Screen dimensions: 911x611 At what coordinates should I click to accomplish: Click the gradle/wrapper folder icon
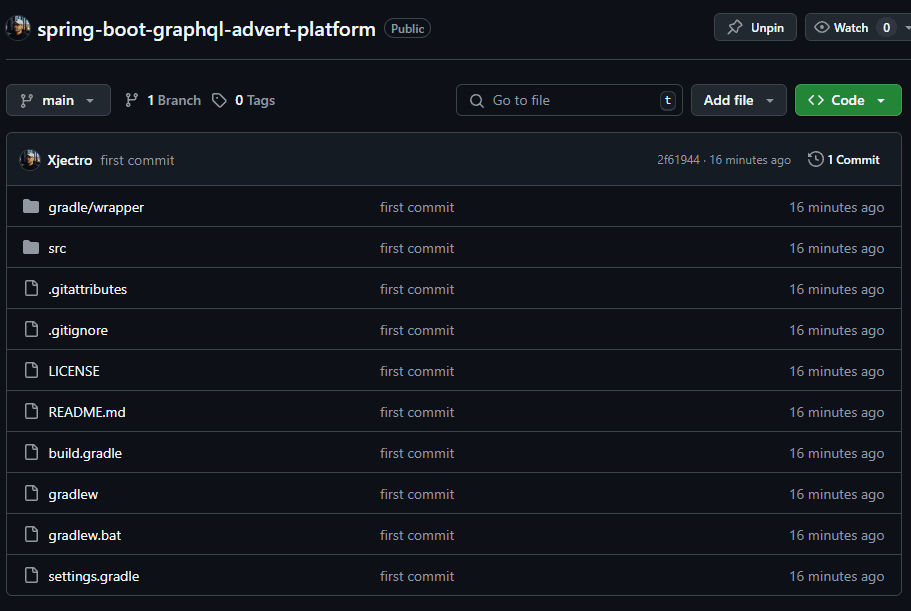(x=30, y=207)
